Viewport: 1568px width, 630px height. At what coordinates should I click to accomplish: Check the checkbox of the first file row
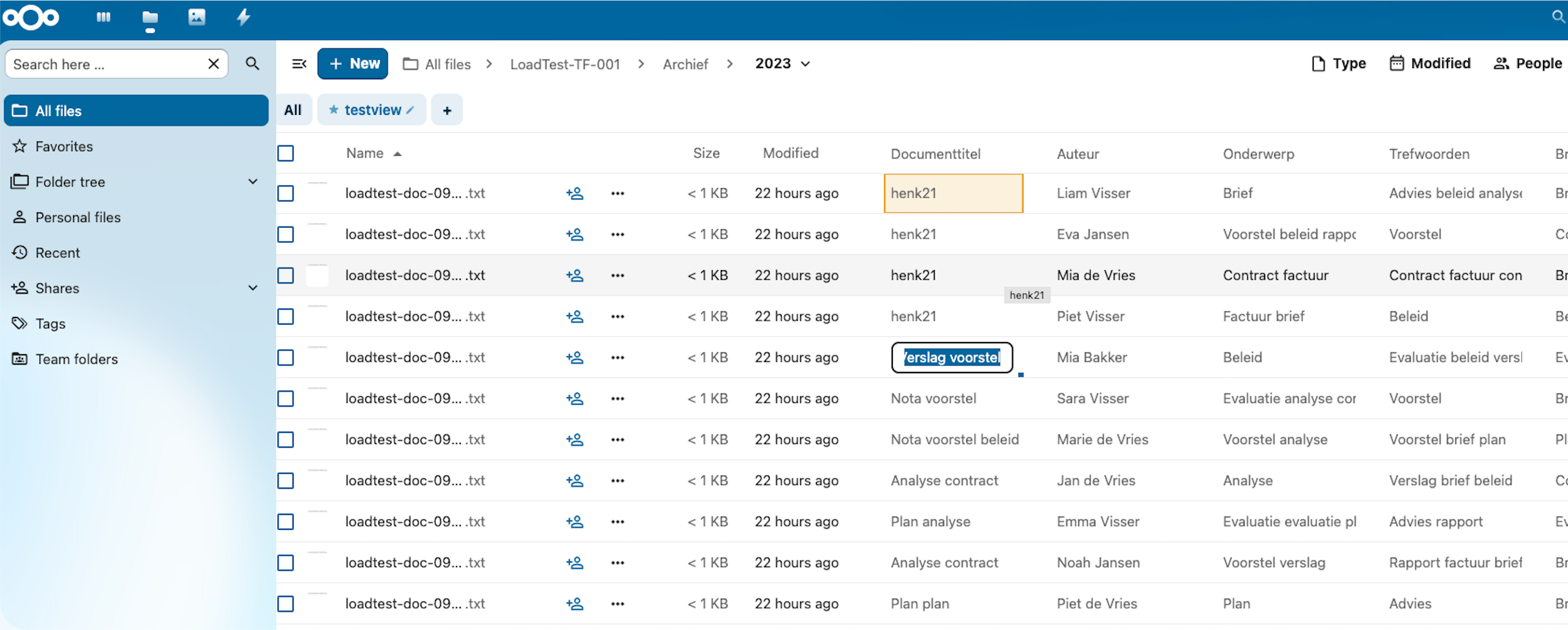(286, 193)
